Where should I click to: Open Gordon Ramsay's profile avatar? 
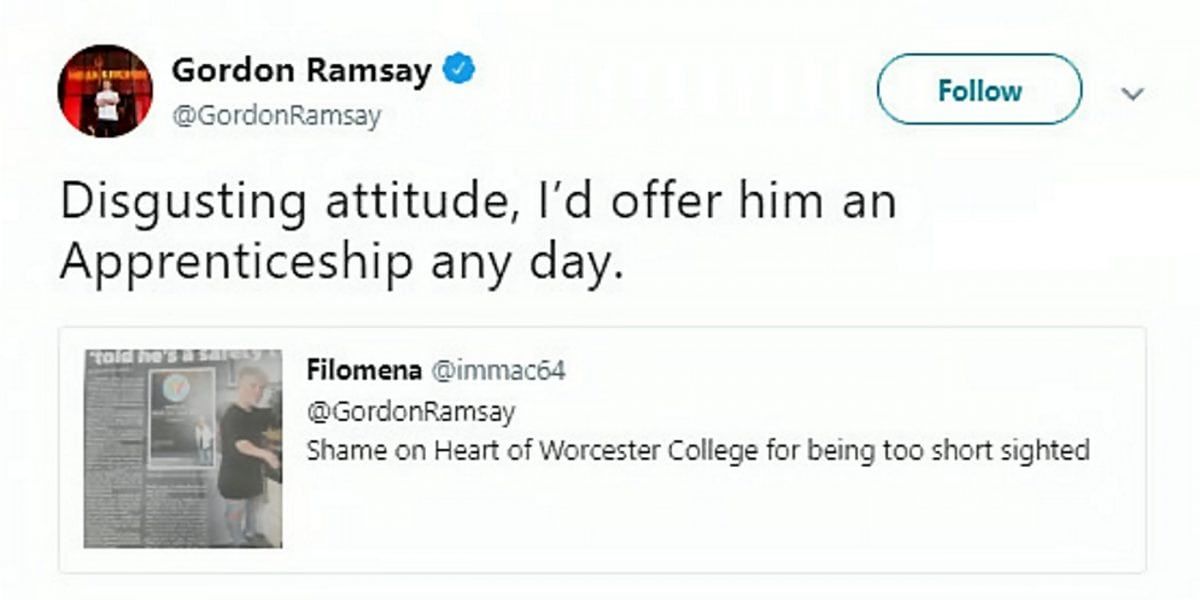coord(105,91)
